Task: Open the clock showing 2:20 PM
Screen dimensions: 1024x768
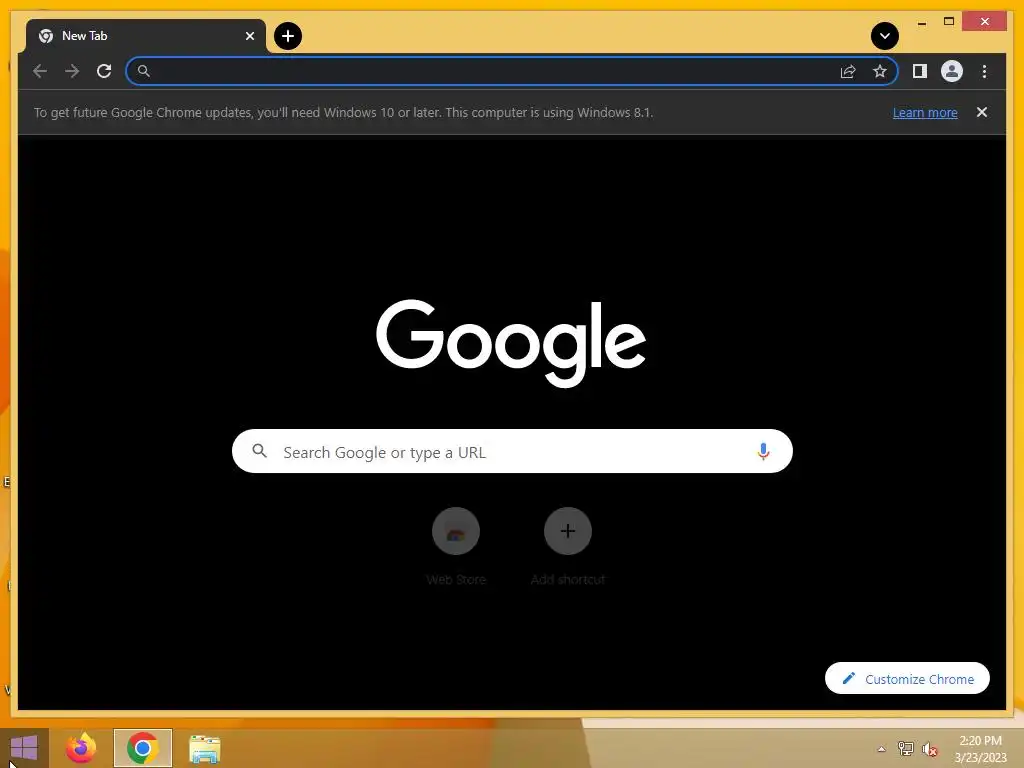Action: coord(980,749)
